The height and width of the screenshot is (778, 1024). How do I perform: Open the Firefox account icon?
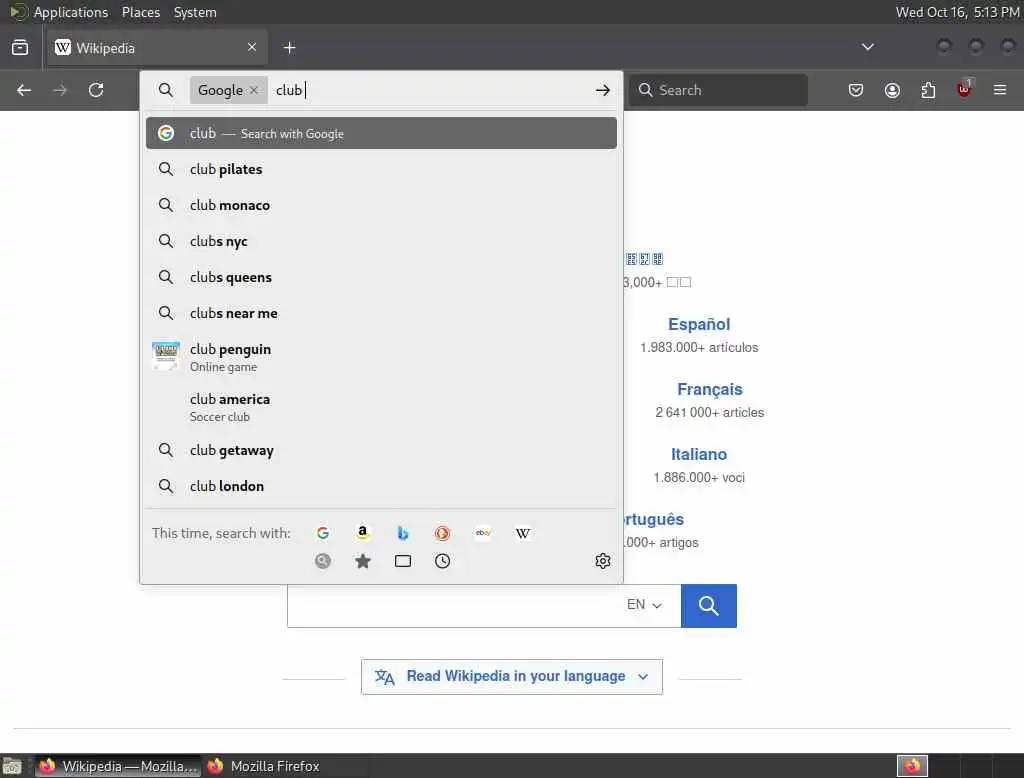[x=892, y=90]
